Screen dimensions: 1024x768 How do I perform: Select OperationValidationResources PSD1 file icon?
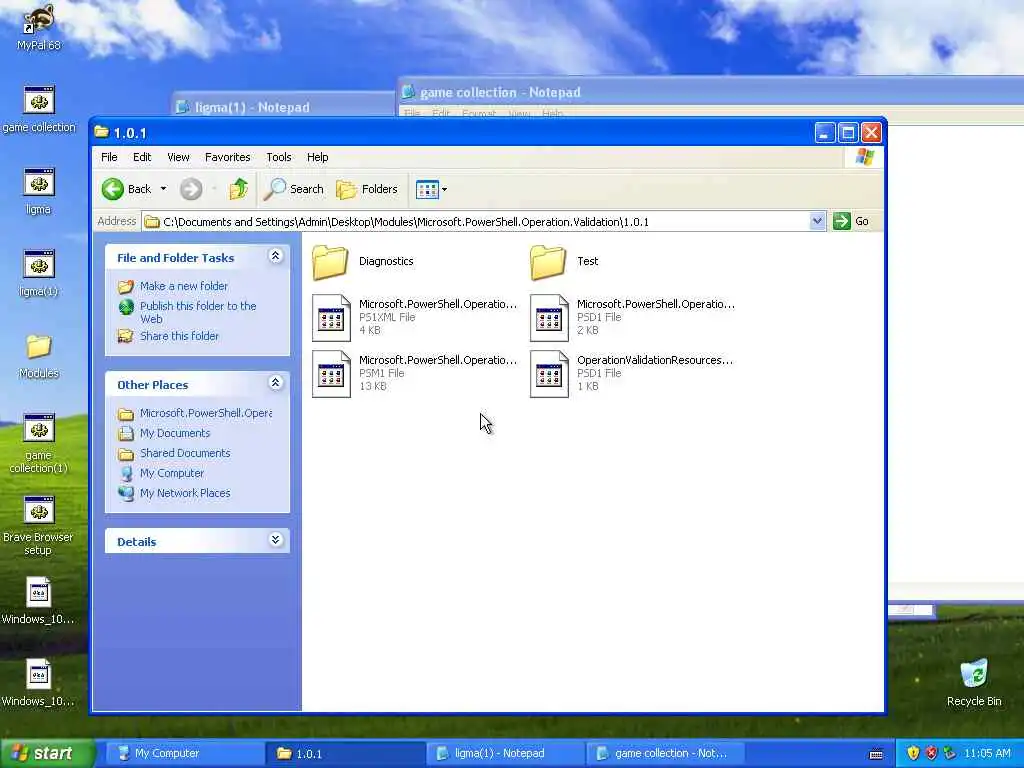click(549, 374)
